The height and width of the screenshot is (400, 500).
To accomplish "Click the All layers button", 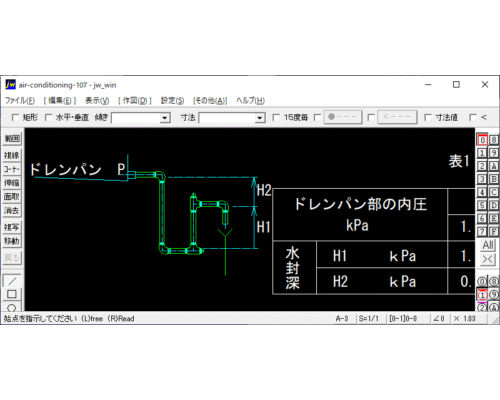I will [488, 245].
